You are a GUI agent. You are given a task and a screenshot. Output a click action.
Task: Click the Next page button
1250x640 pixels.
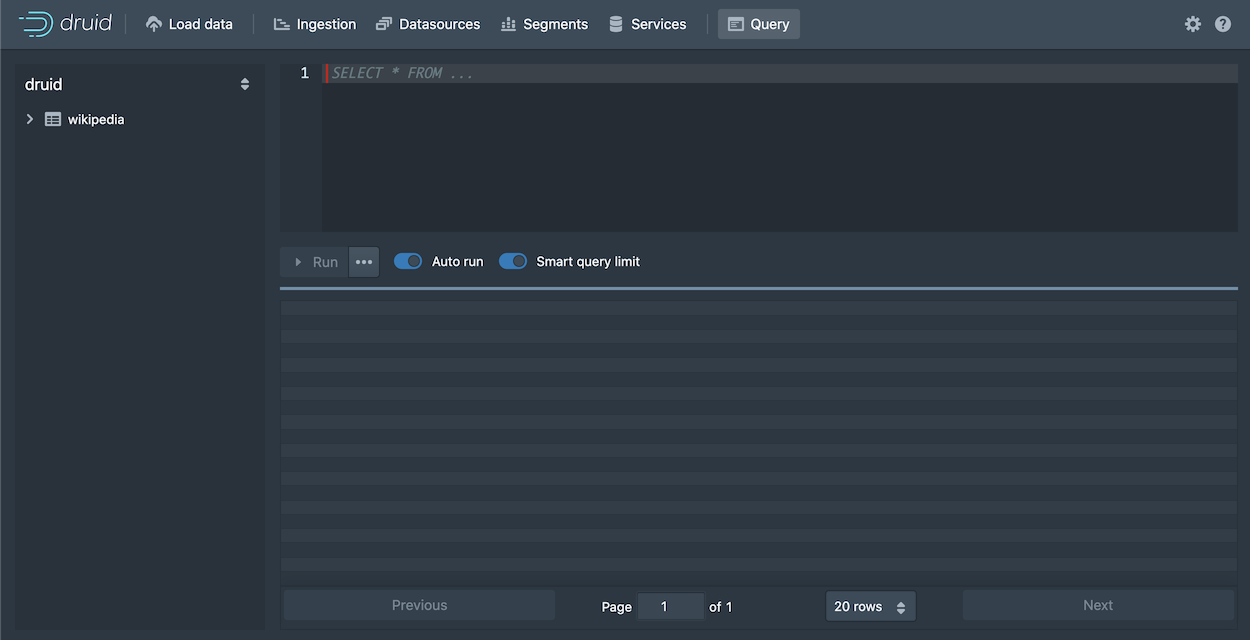tap(1098, 605)
